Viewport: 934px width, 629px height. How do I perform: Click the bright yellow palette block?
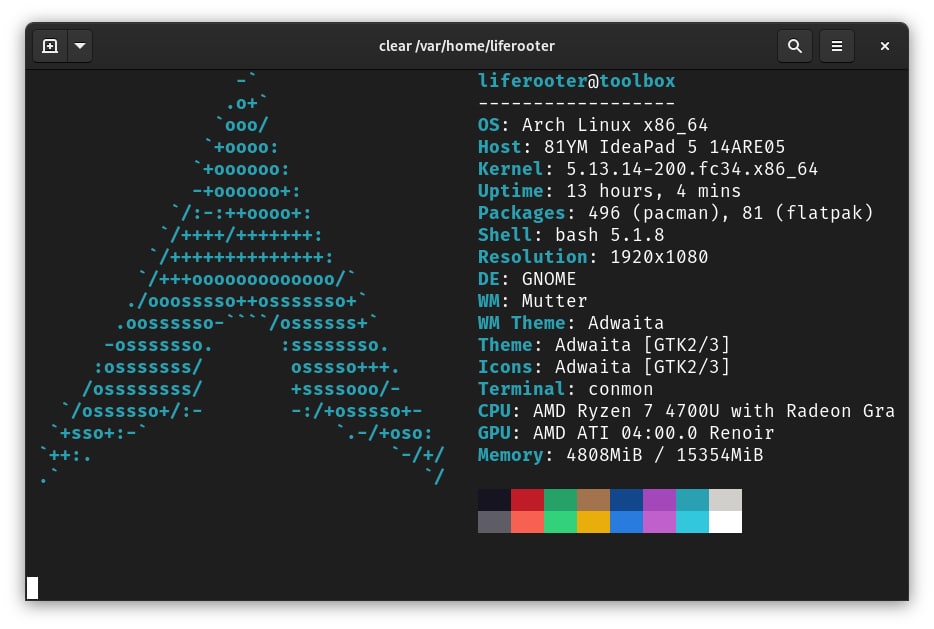tap(593, 522)
